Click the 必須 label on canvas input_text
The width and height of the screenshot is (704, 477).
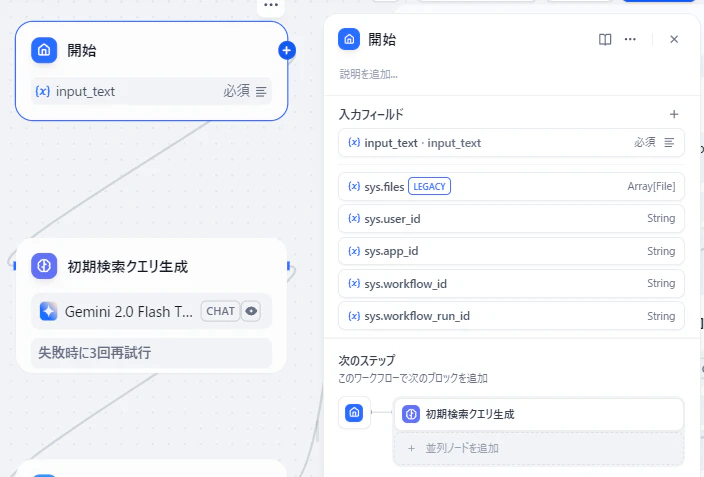pyautogui.click(x=237, y=91)
